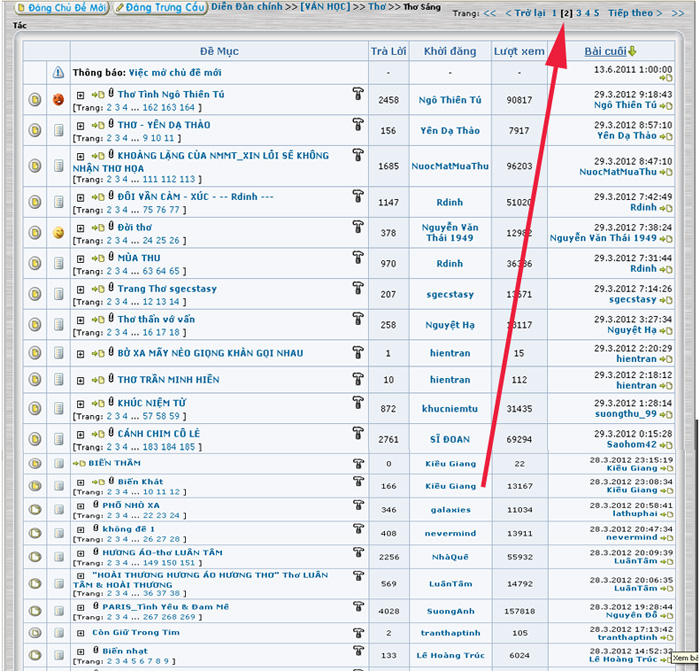The width and height of the screenshot is (700, 671).
Task: Open the Thơ breadcrumb link
Action: pos(377,7)
